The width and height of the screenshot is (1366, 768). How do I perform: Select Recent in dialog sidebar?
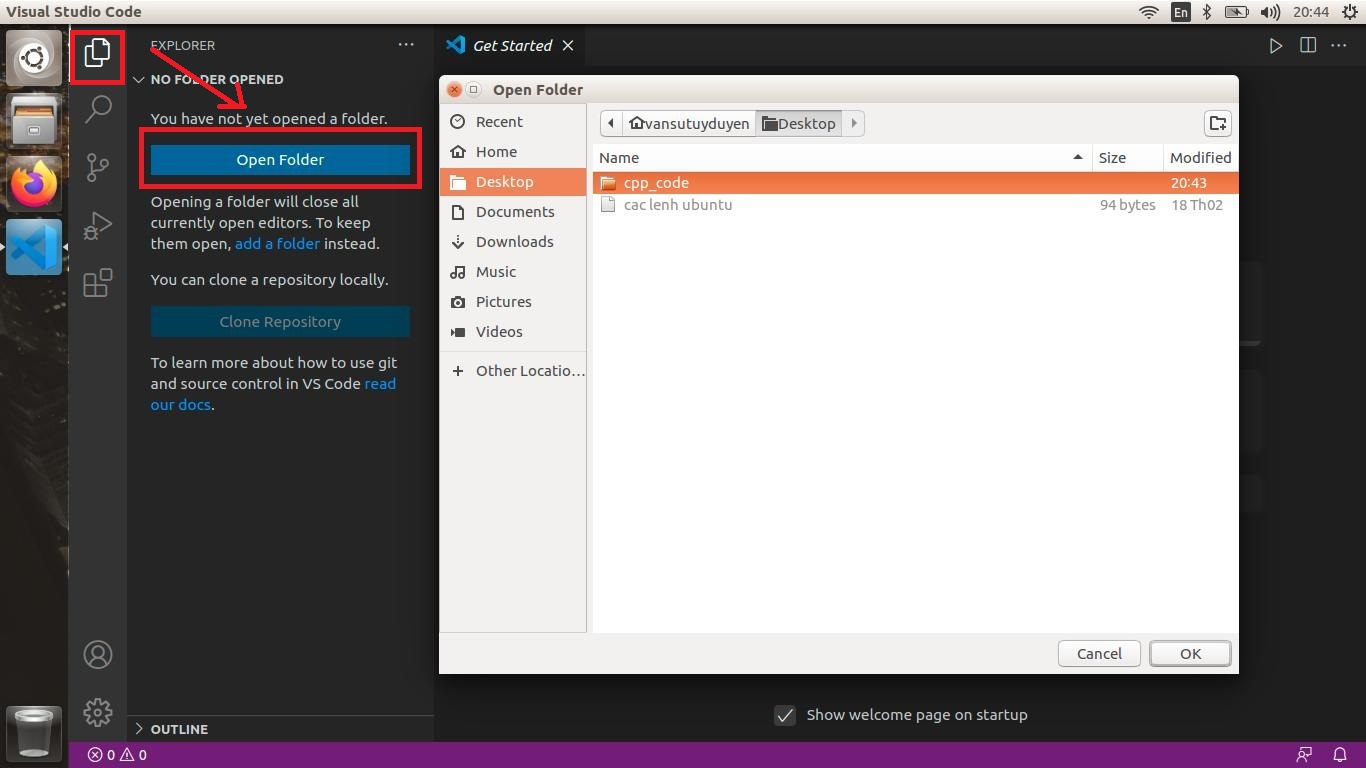(x=513, y=121)
